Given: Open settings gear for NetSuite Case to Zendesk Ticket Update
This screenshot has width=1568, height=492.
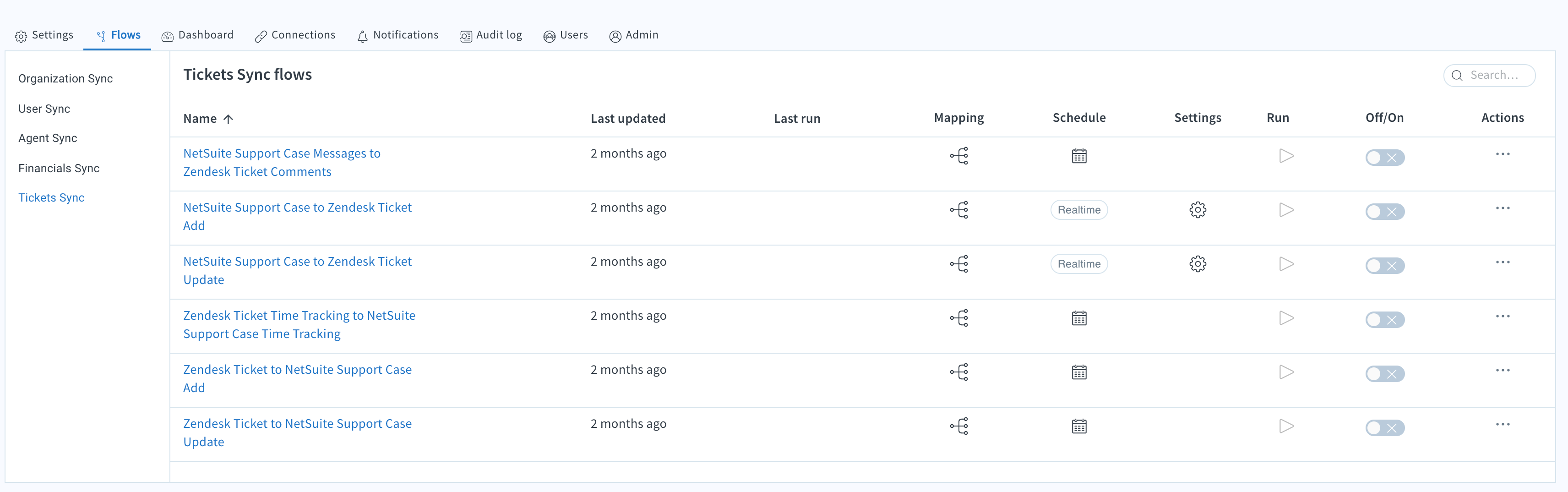Looking at the screenshot, I should tap(1198, 264).
